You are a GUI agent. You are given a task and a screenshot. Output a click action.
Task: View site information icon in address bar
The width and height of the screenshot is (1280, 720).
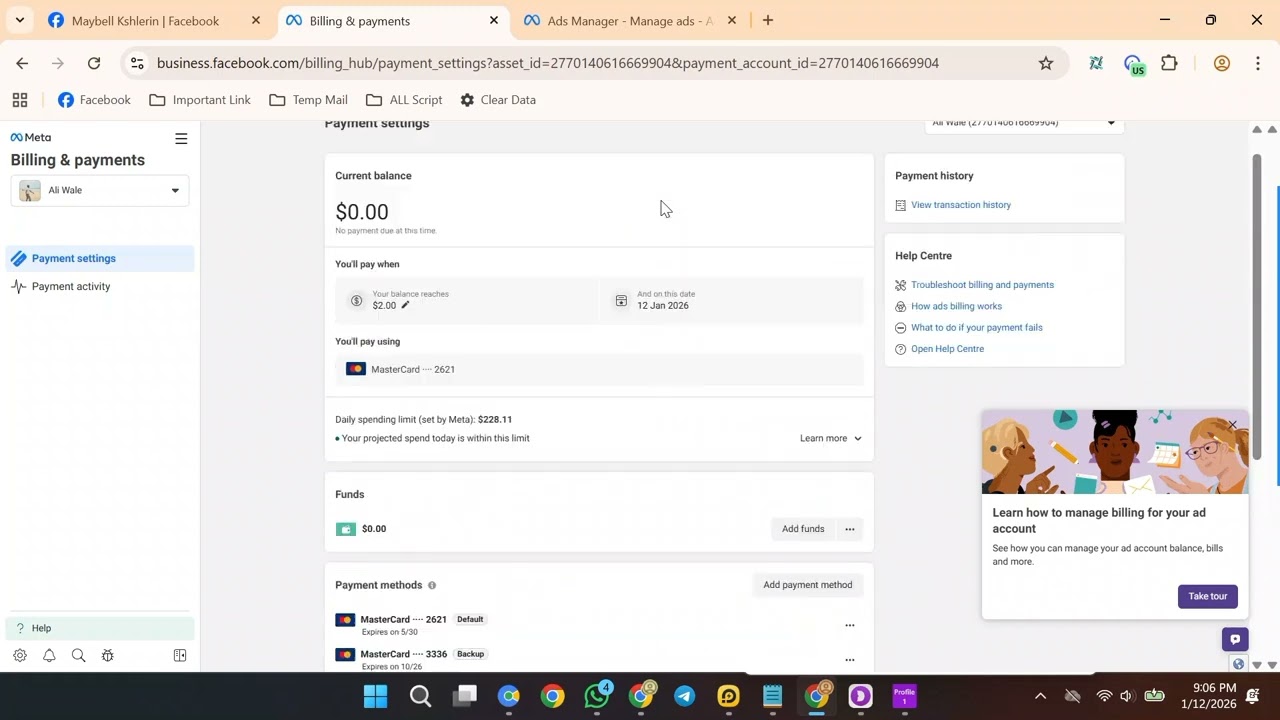pyautogui.click(x=137, y=63)
